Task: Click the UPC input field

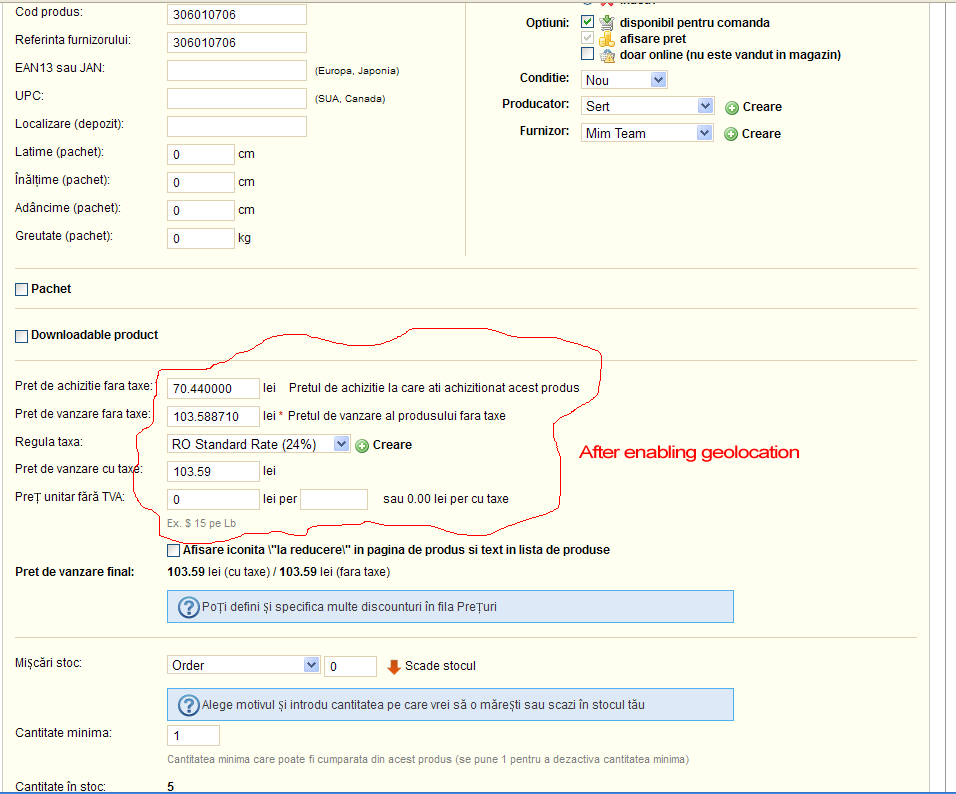Action: [237, 99]
